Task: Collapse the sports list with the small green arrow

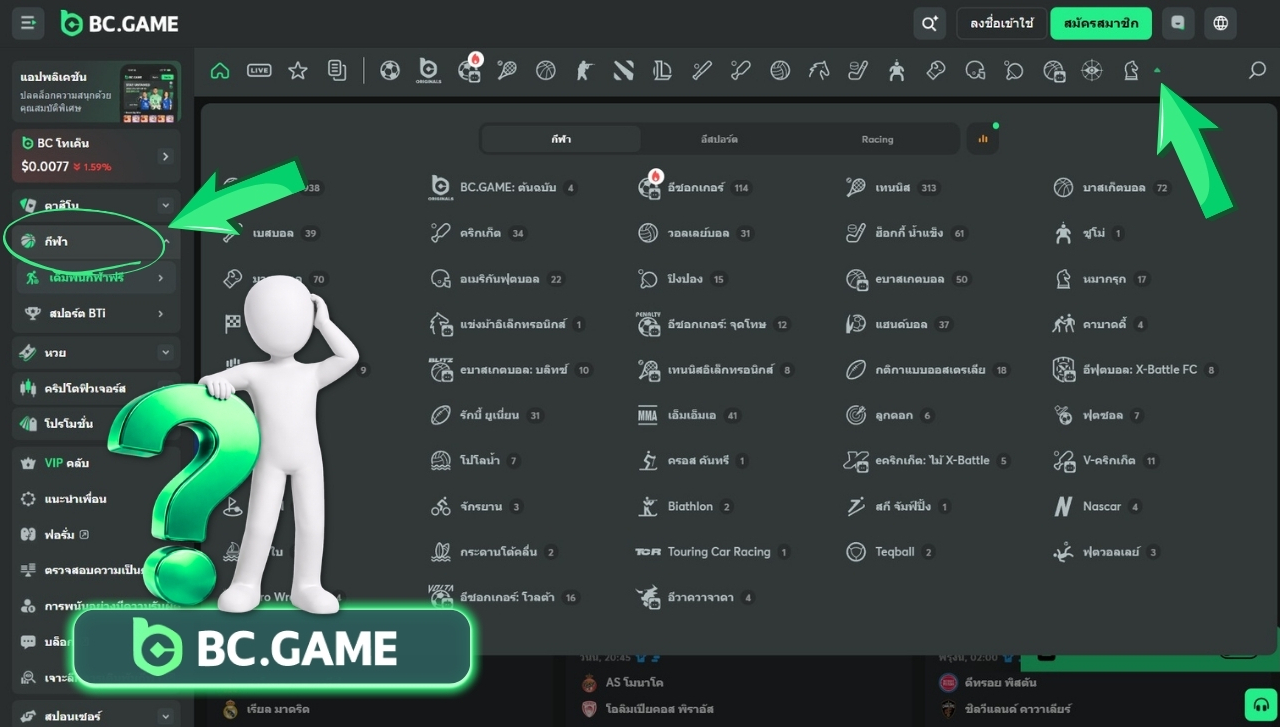Action: 1157,70
